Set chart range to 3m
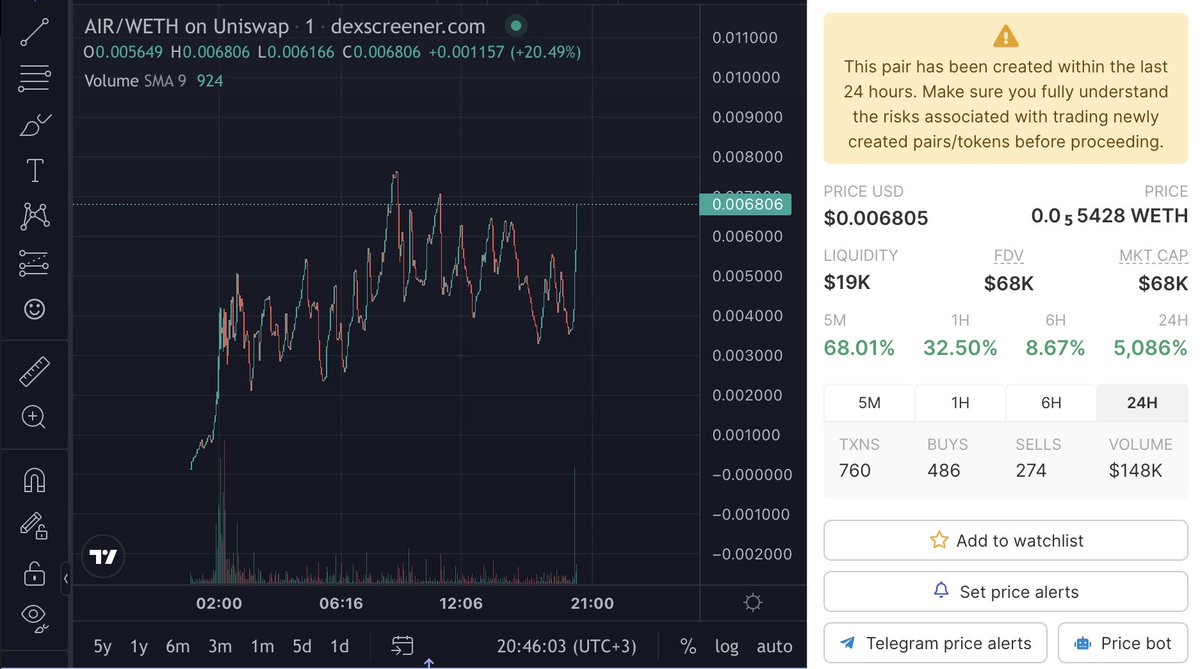This screenshot has height=669, width=1200. pos(220,646)
